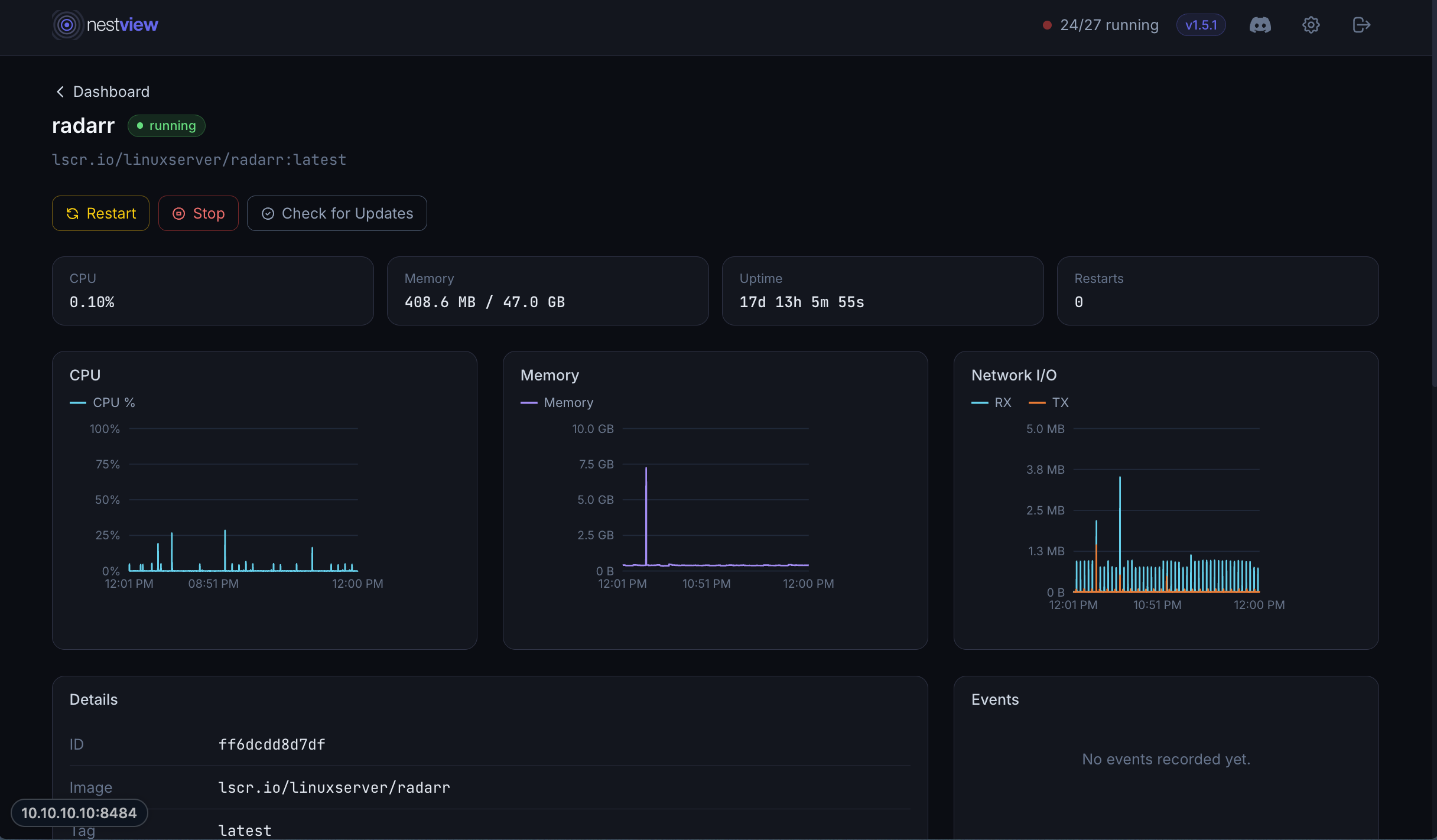Click the CPU 0.10% stat card
Screen dimensions: 1437x840
pyautogui.click(x=213, y=291)
